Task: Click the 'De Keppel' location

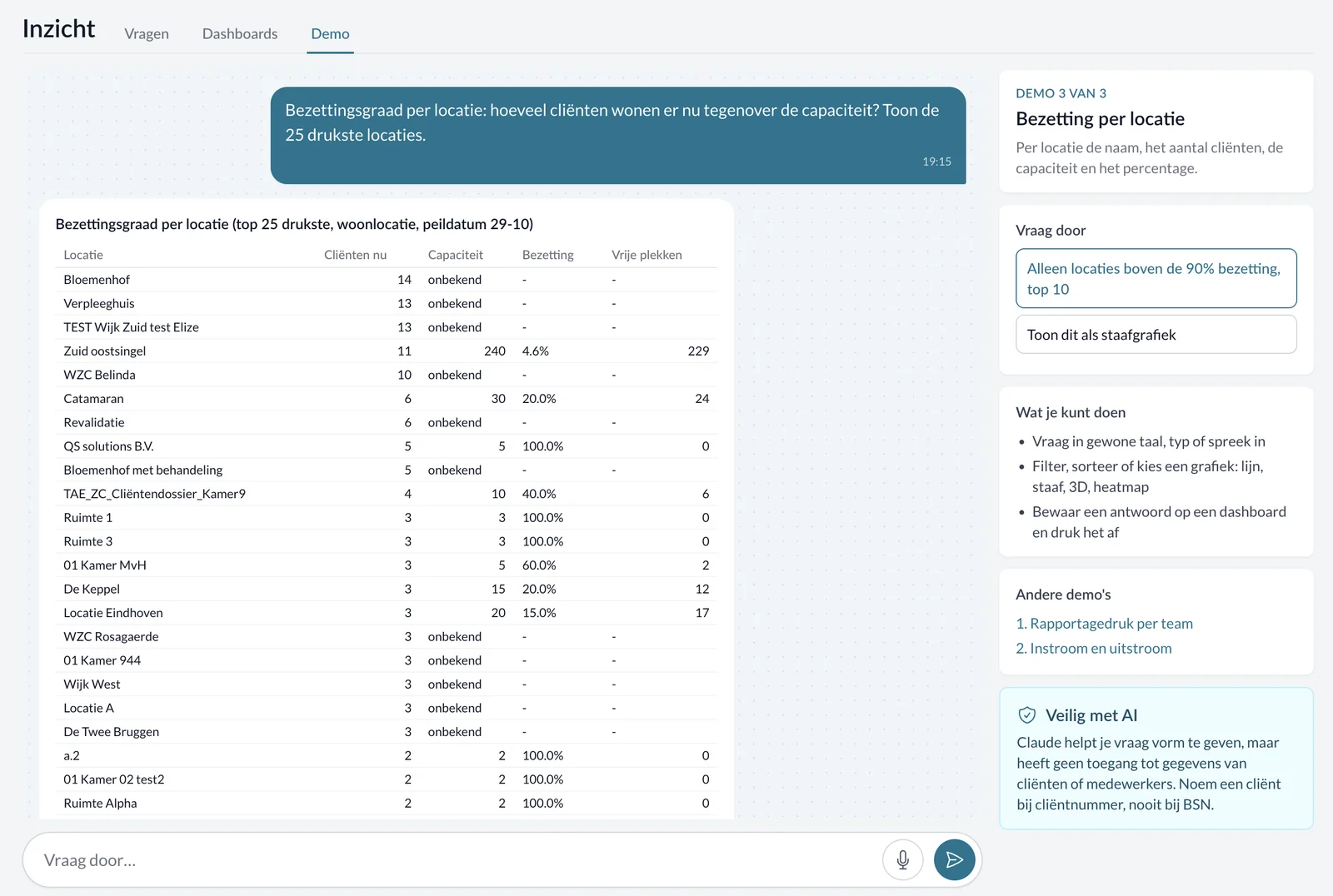Action: (x=92, y=590)
